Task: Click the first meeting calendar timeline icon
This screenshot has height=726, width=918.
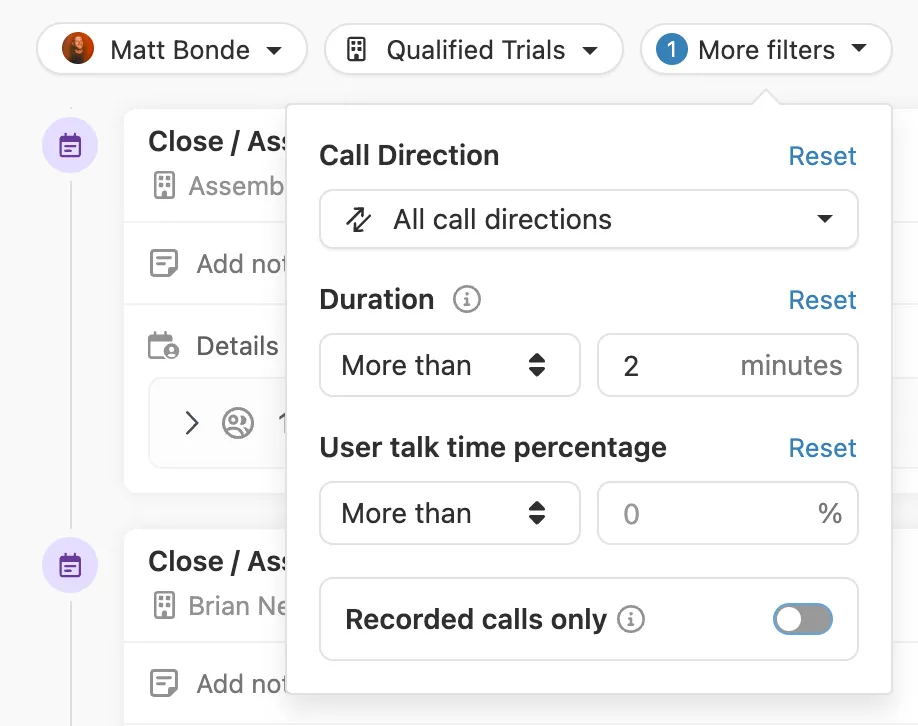Action: tap(70, 145)
